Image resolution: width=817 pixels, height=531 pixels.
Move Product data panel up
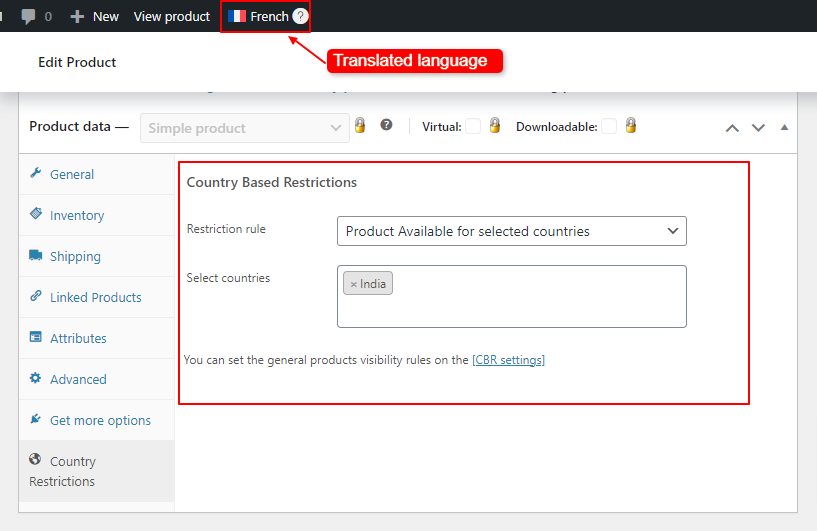pyautogui.click(x=732, y=128)
